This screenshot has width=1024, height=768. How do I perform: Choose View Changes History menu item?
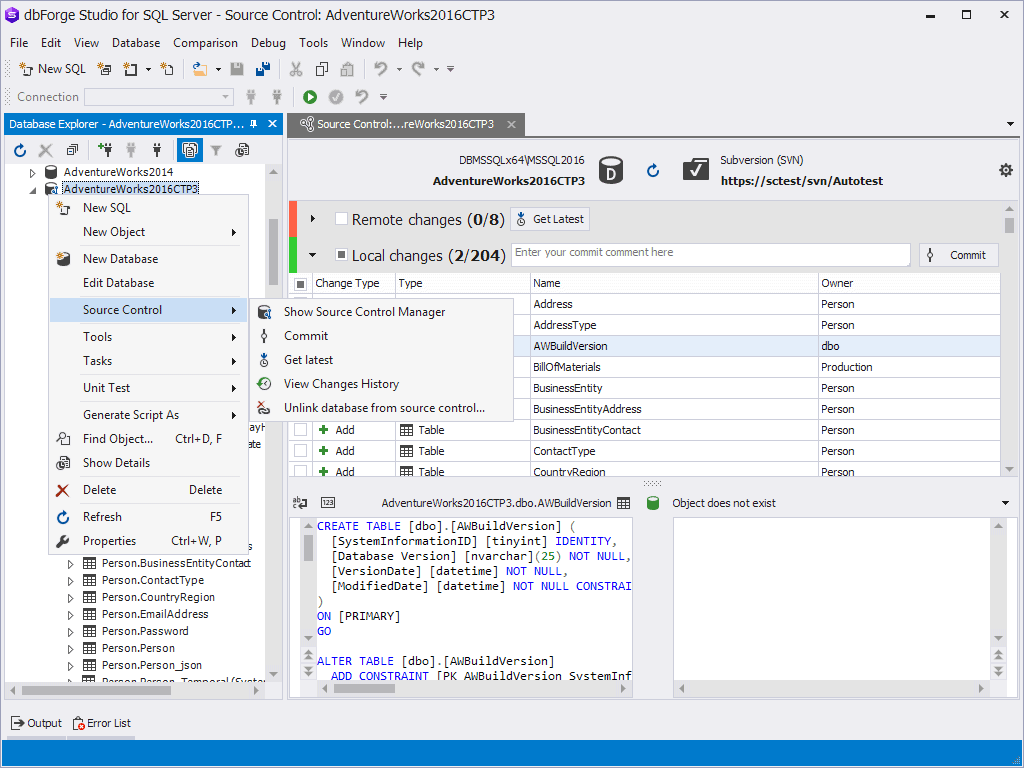coord(341,384)
